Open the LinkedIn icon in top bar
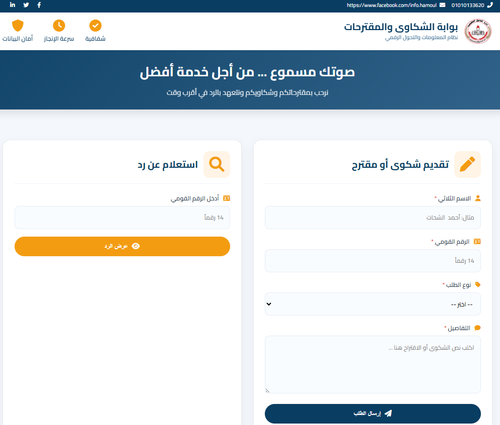 click(x=12, y=5)
